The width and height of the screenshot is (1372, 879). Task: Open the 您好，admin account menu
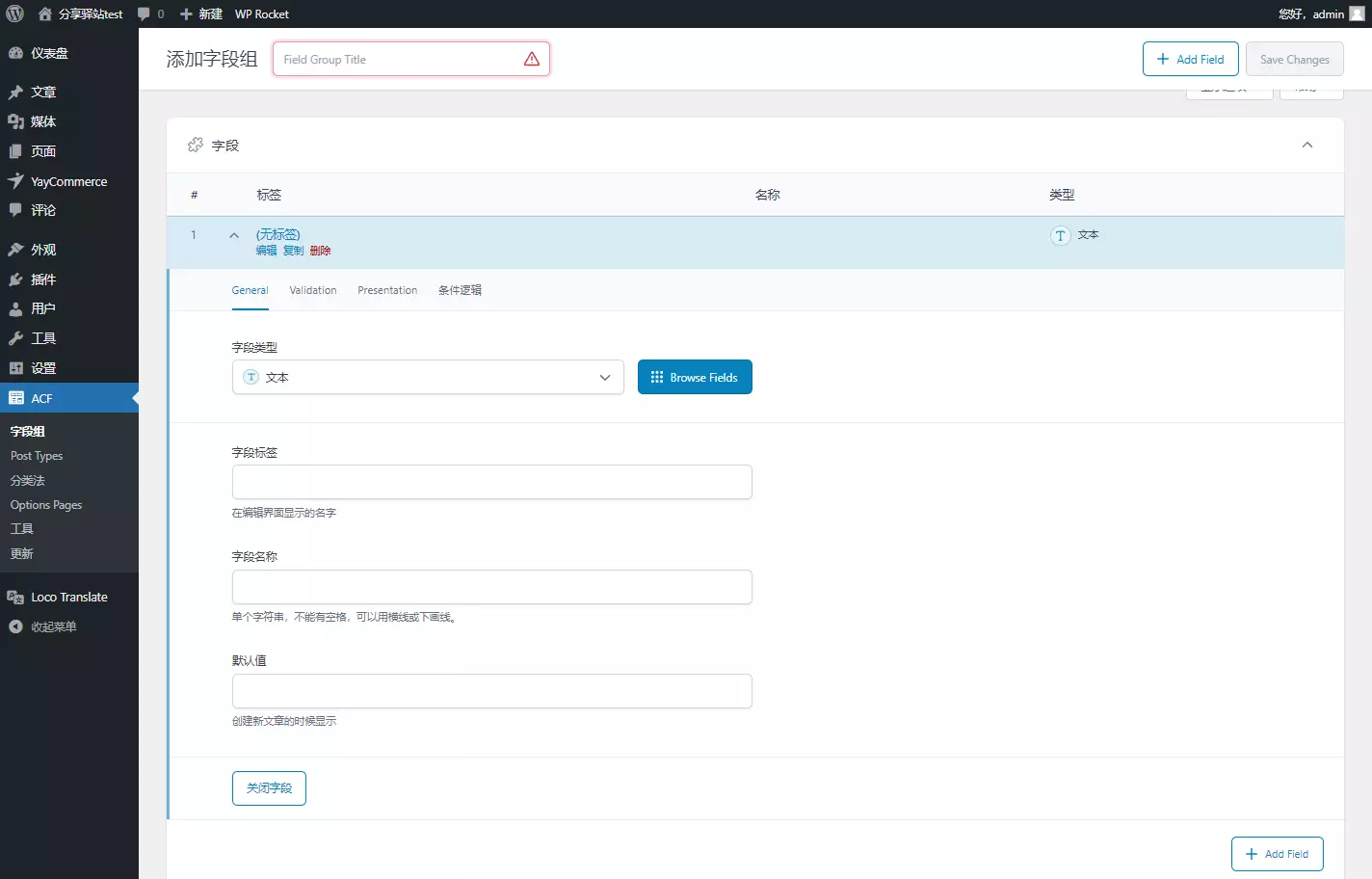click(1321, 13)
